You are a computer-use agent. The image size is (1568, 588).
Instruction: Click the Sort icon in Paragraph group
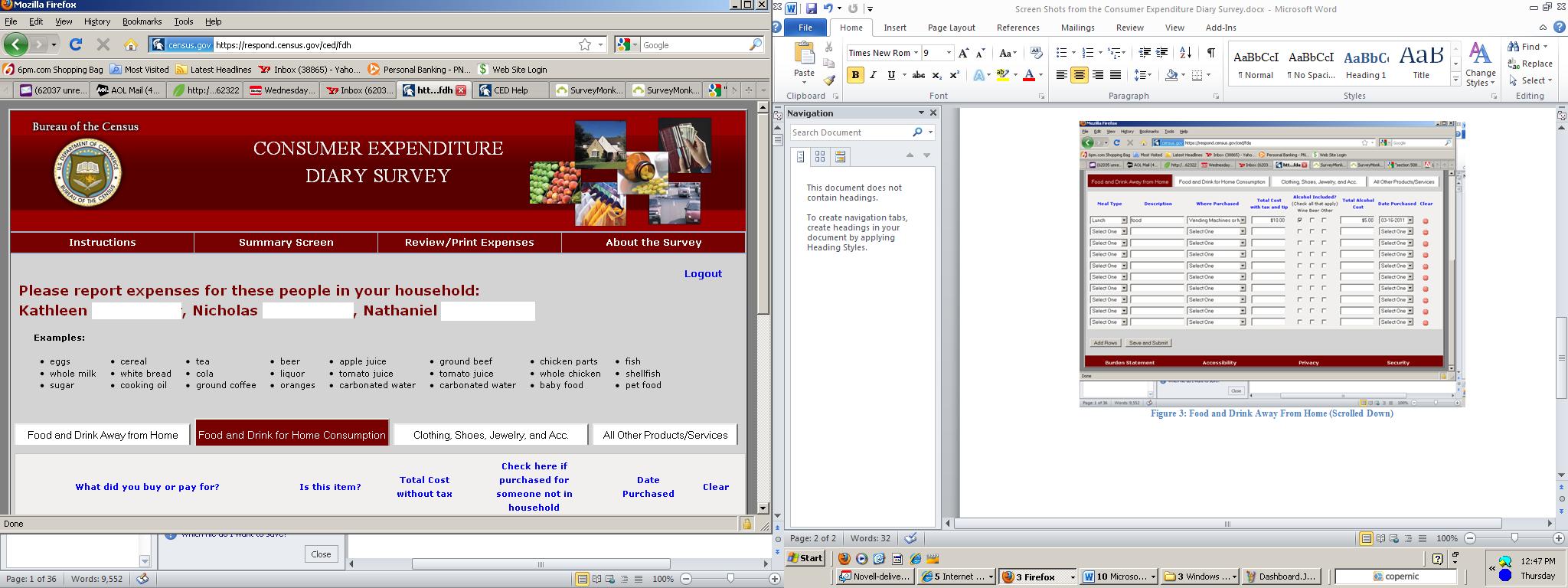(x=1185, y=53)
